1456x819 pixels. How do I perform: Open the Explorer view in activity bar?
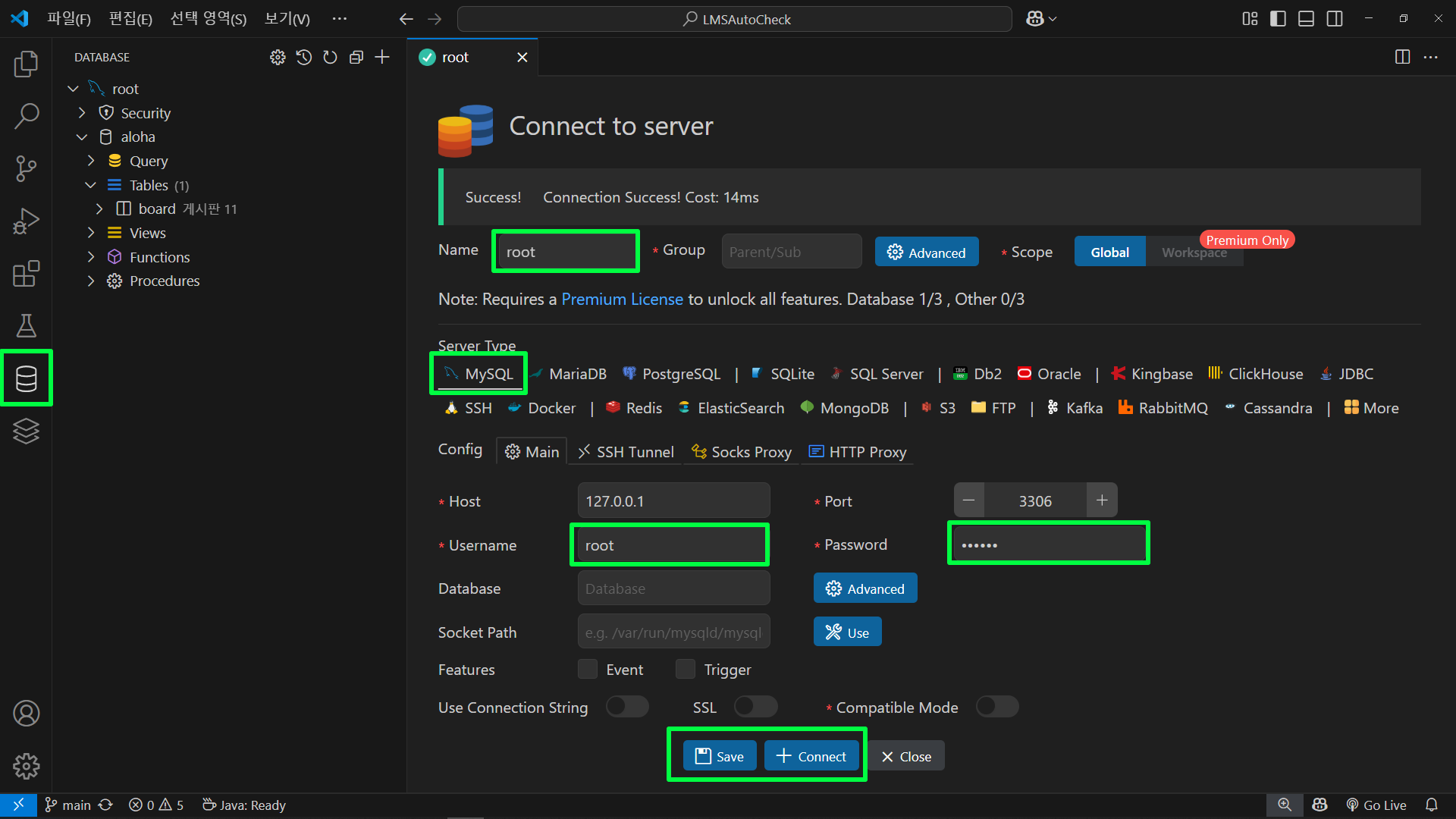26,64
